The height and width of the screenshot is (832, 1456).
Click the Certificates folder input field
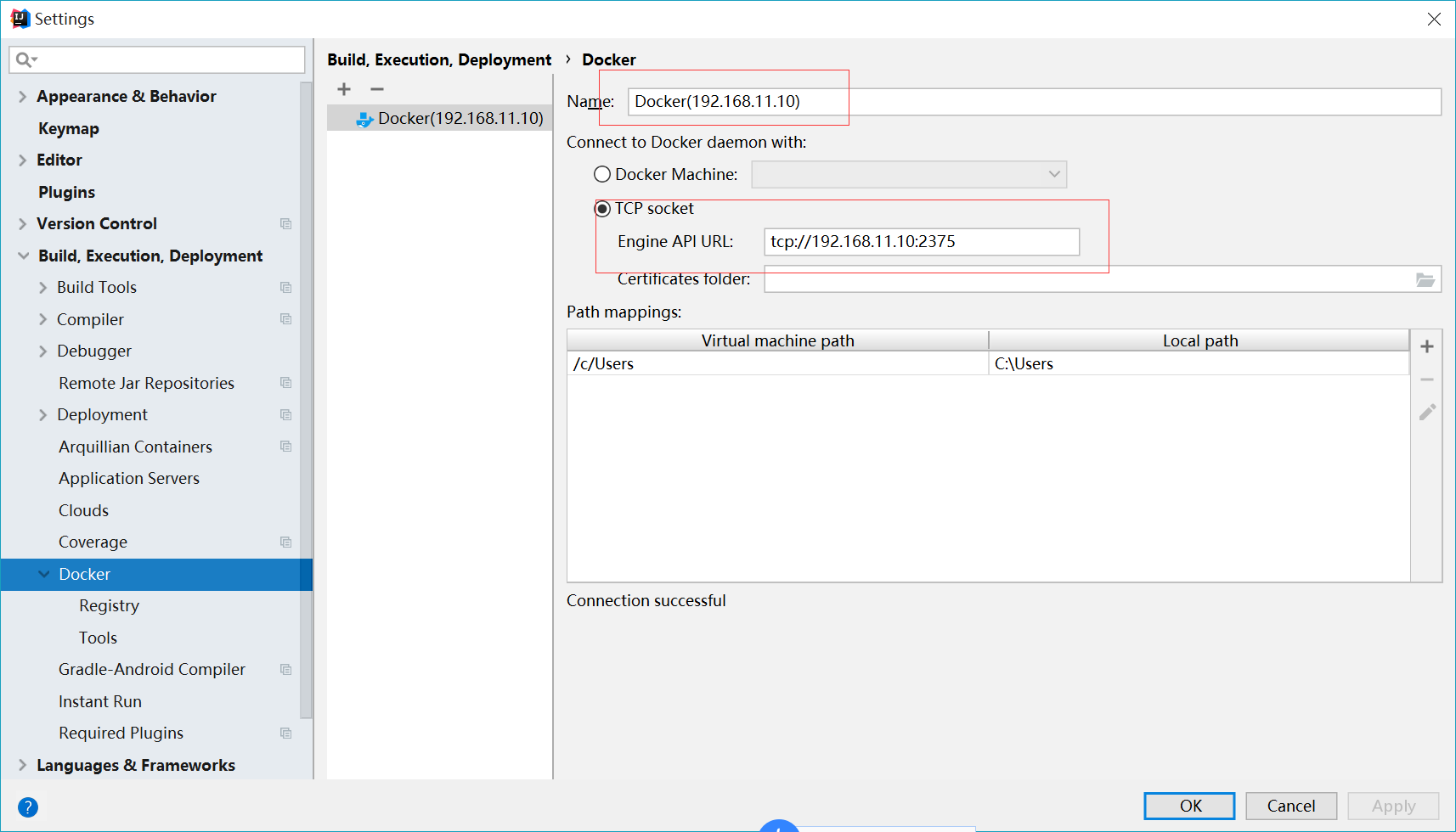click(x=1103, y=279)
